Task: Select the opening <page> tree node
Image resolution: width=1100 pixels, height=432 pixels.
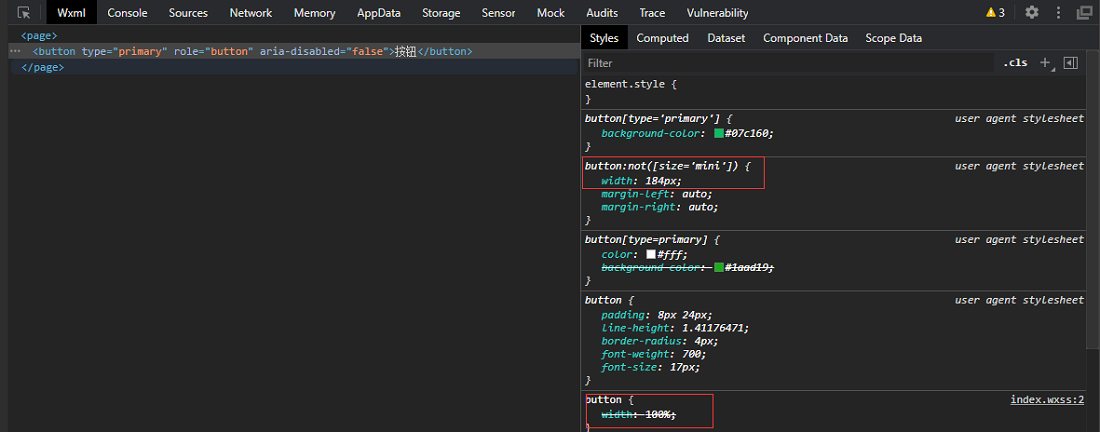Action: [x=39, y=35]
